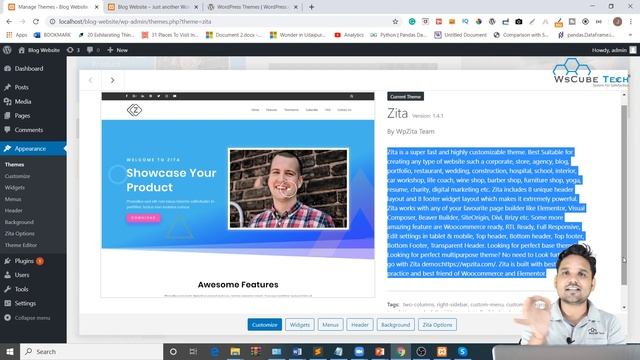Open Widgets submenu item in sidebar
The height and width of the screenshot is (360, 640).
point(15,187)
